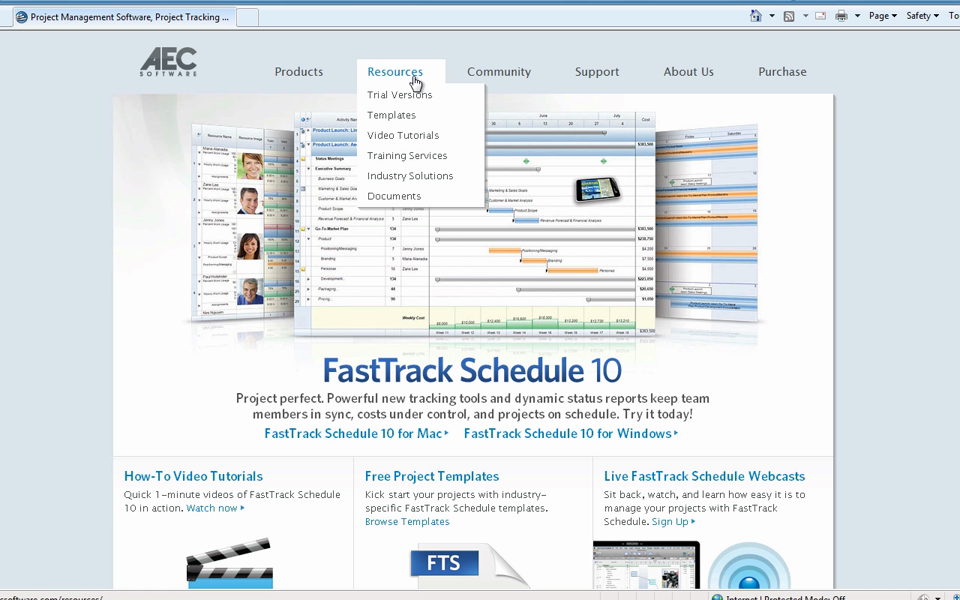This screenshot has height=600, width=960.
Task: Open the About Us navigation menu
Action: pyautogui.click(x=688, y=72)
